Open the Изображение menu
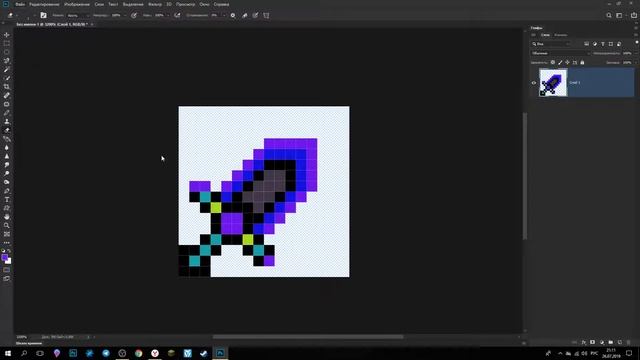Viewport: 640px width, 360px height. coord(77,4)
